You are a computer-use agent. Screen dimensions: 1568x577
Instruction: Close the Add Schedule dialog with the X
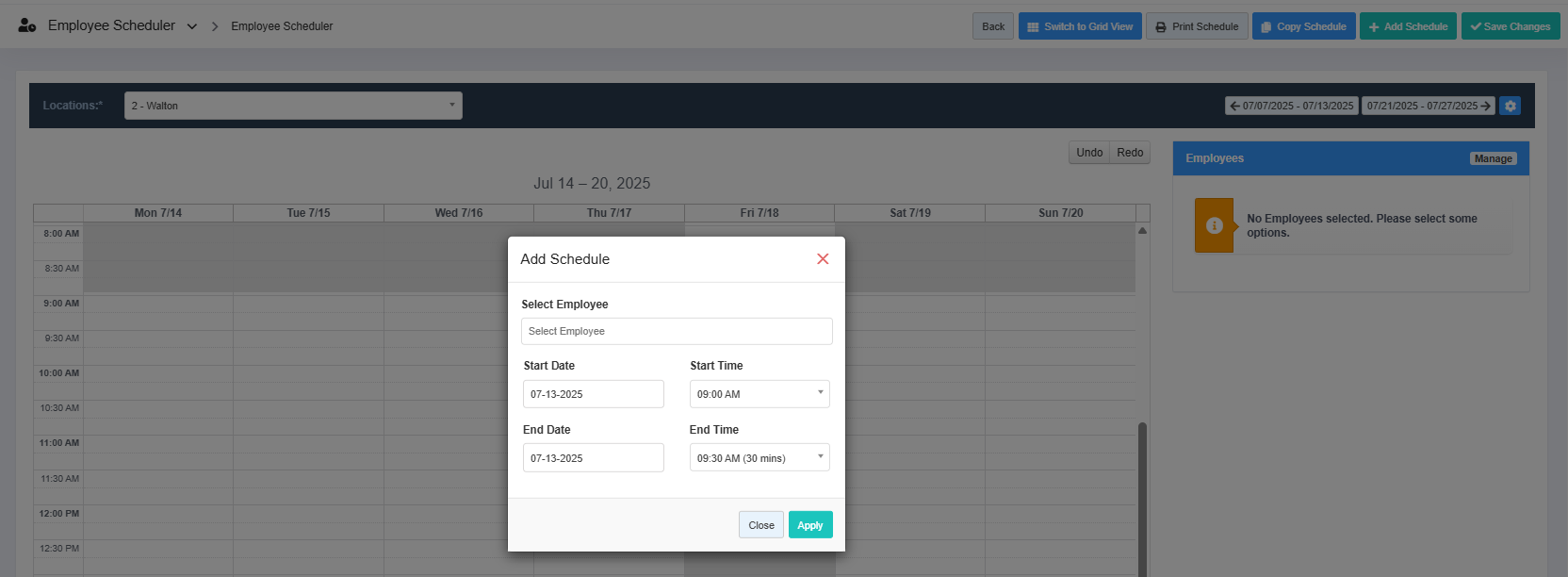823,259
